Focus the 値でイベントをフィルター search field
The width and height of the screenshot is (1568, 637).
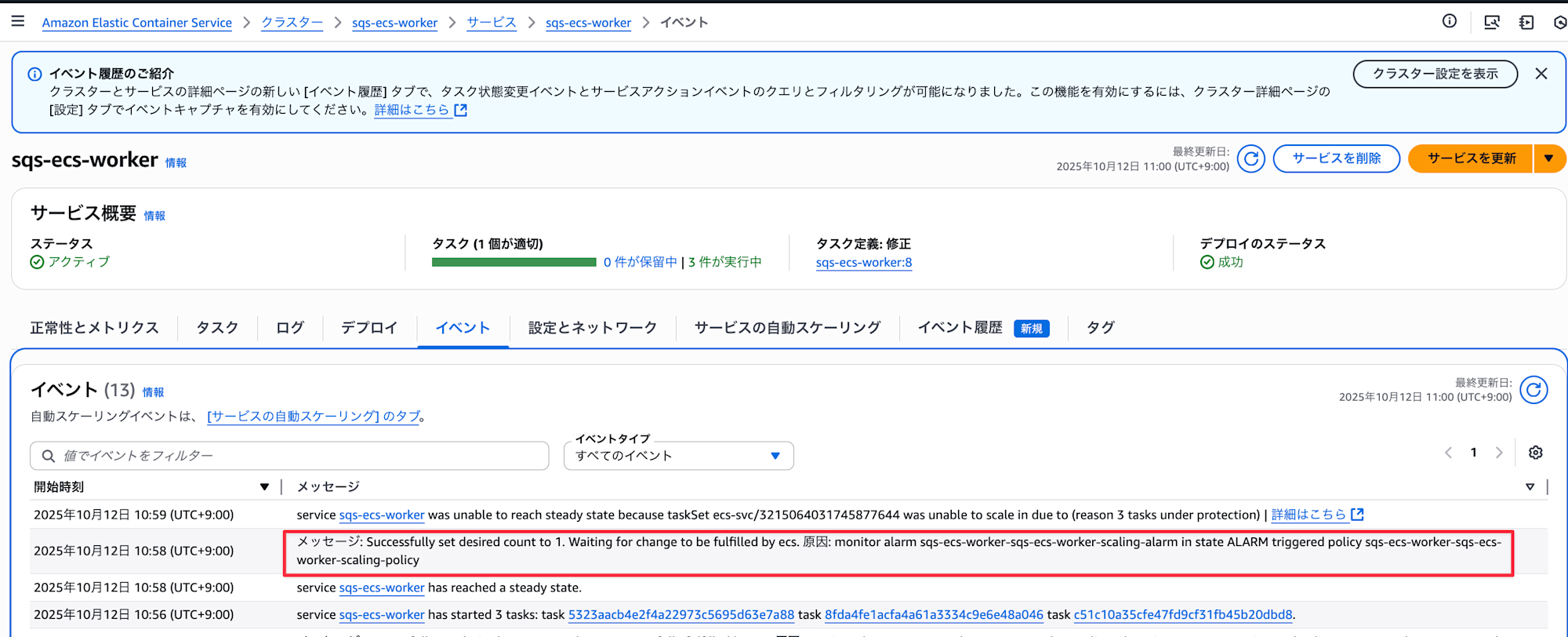289,456
